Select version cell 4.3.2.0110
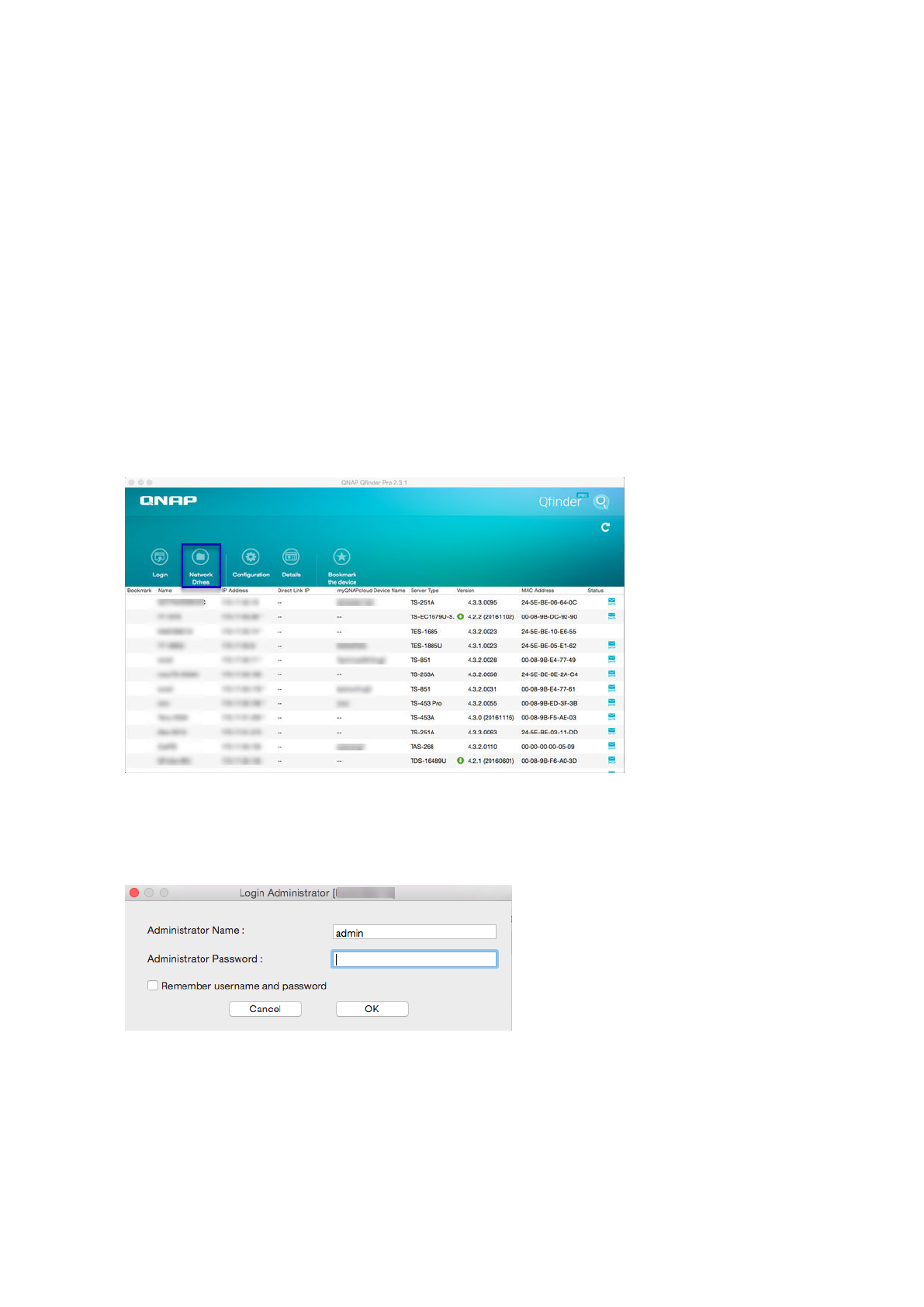This screenshot has width=924, height=1307. pos(483,747)
